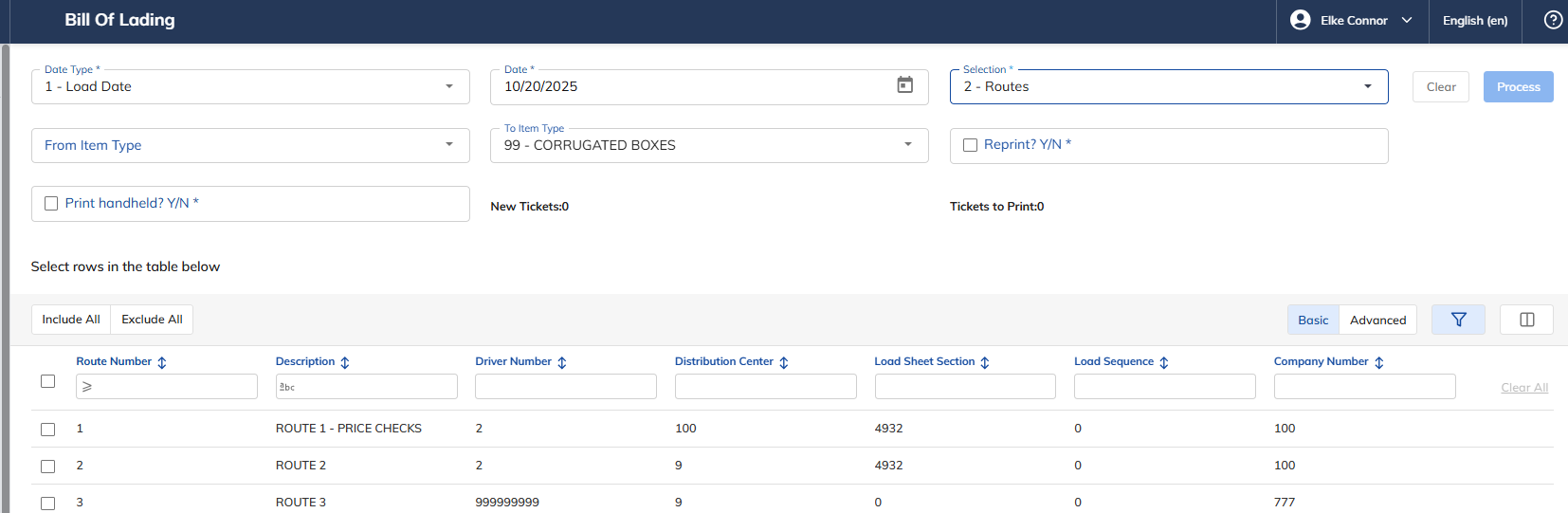Sort by Route Number arrows

[162, 362]
